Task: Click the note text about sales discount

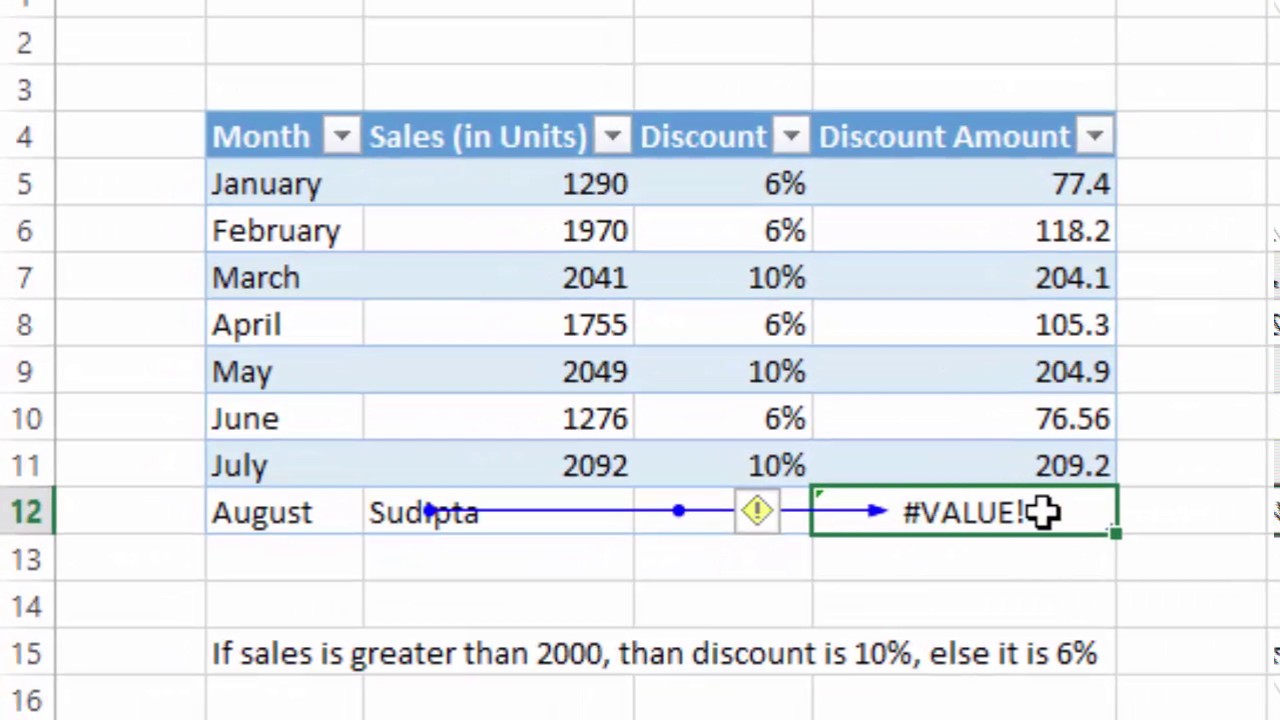Action: [x=655, y=654]
